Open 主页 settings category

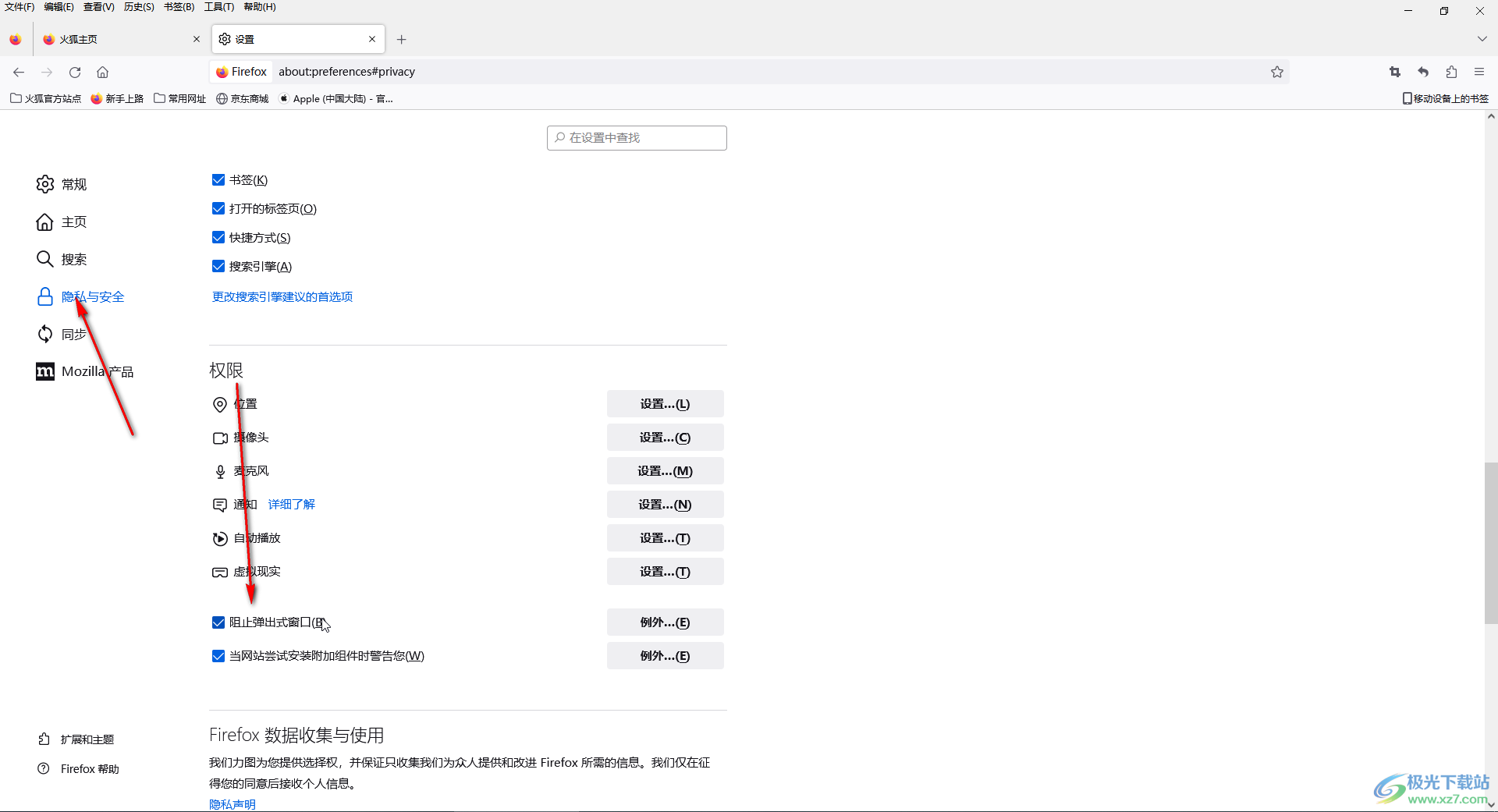tap(62, 222)
